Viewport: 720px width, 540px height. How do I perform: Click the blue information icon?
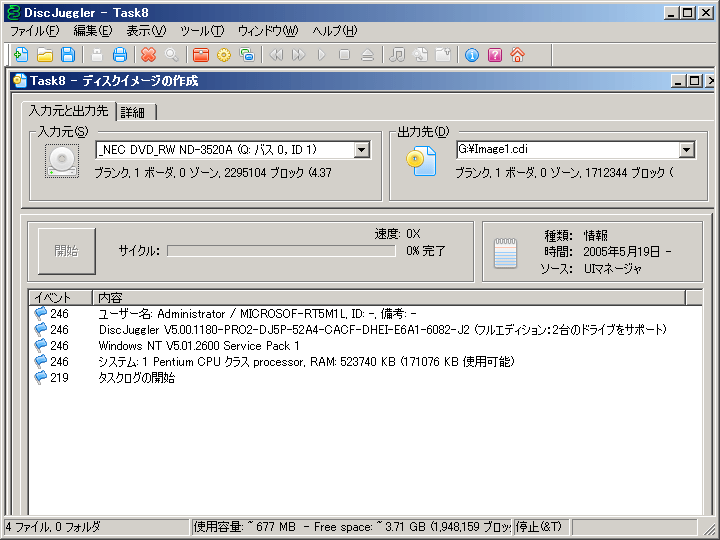pyautogui.click(x=472, y=55)
